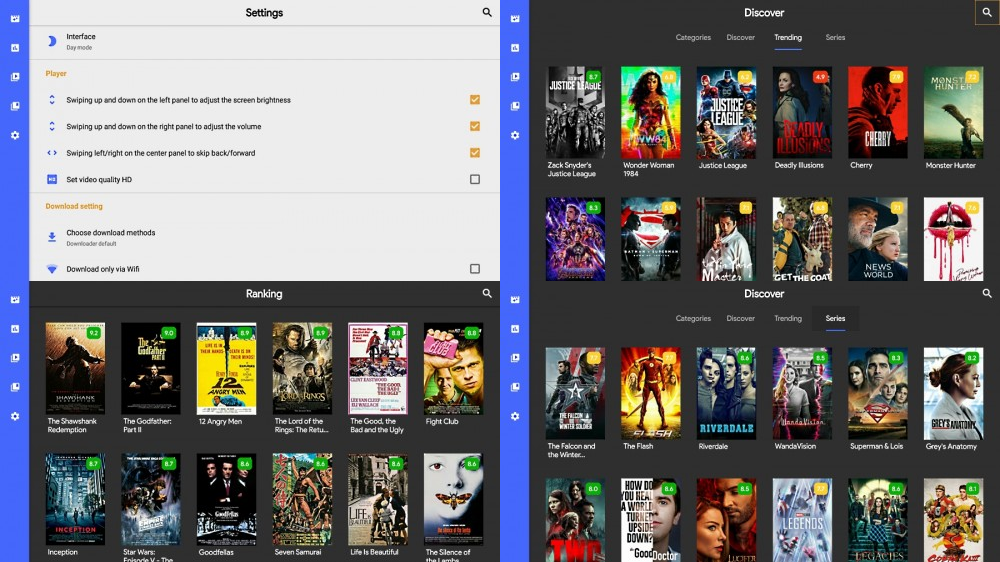Screen dimensions: 1000x562
Task: Open the News of the World poster
Action: pos(878,239)
